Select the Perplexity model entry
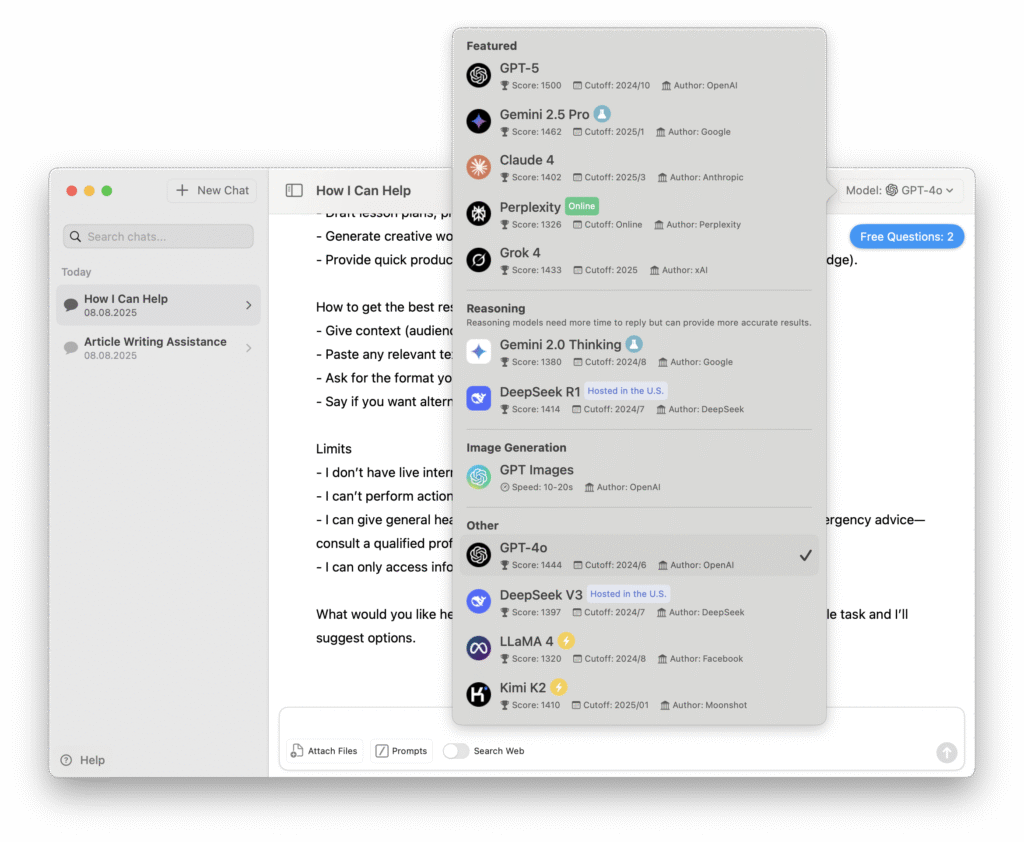 (x=639, y=214)
